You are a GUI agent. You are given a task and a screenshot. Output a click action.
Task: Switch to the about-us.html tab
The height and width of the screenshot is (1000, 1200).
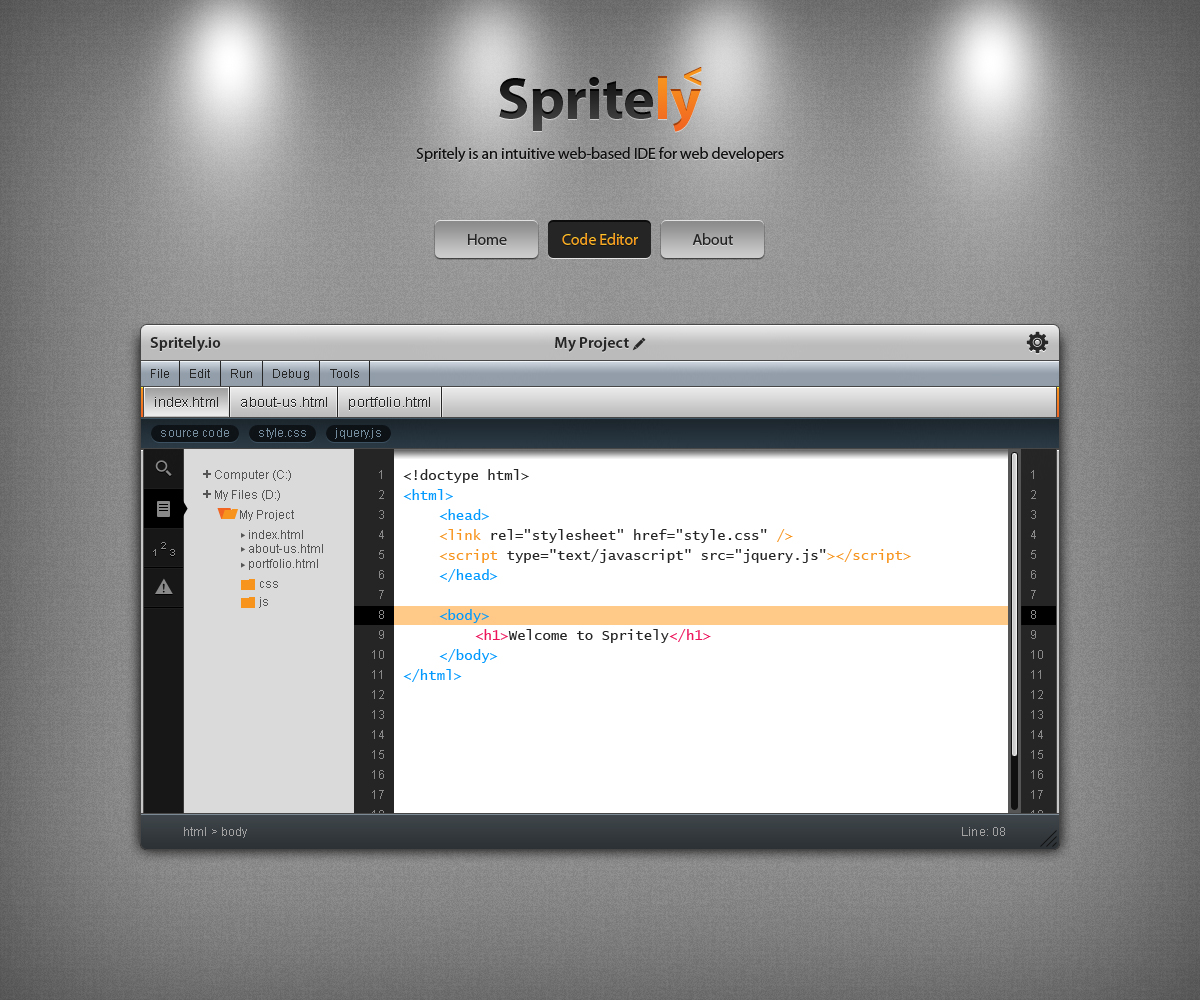tap(284, 402)
